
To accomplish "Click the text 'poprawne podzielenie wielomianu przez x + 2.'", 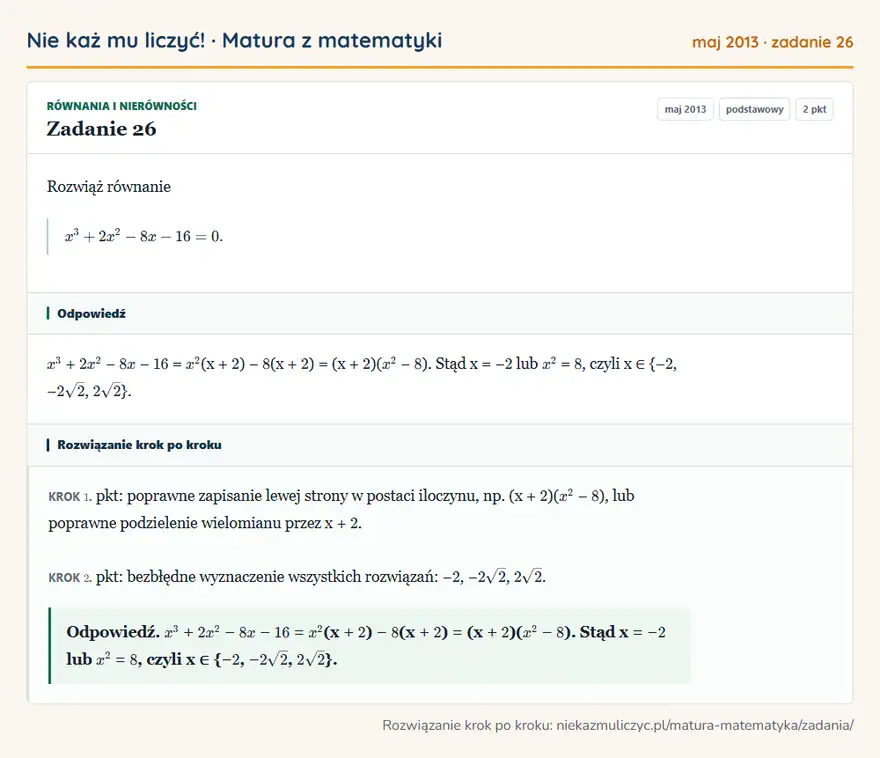I will click(205, 523).
